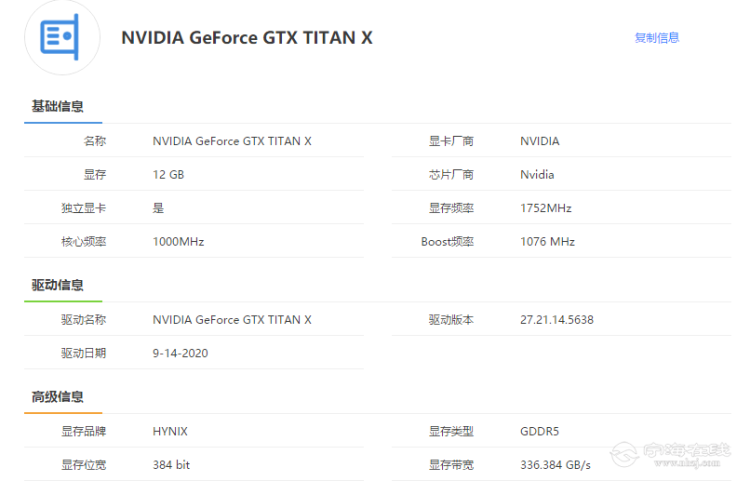This screenshot has width=750, height=481.
Task: Click the 驱动名称 row's GTX TITAN X value
Action: 232,320
